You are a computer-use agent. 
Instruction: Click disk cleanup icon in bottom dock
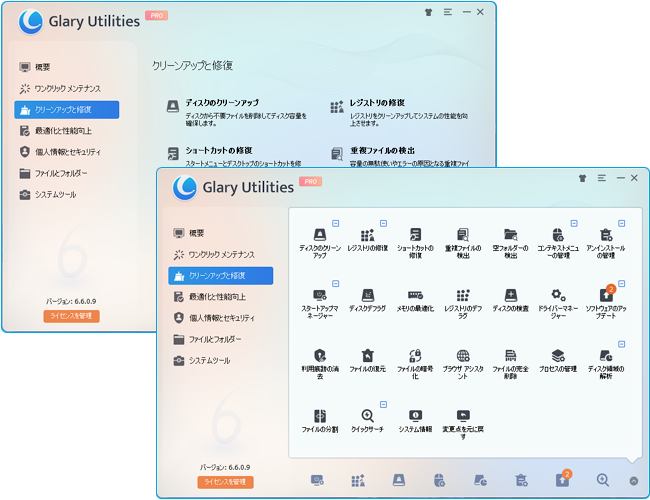pos(399,481)
